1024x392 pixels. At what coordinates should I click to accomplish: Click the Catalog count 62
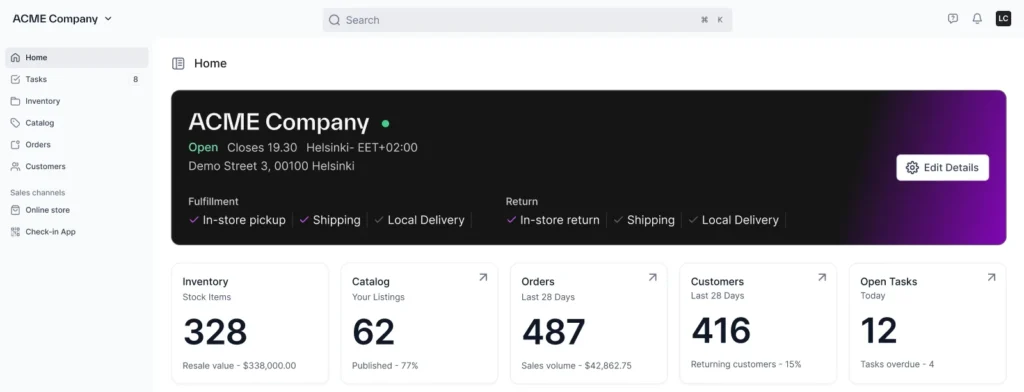(x=374, y=332)
